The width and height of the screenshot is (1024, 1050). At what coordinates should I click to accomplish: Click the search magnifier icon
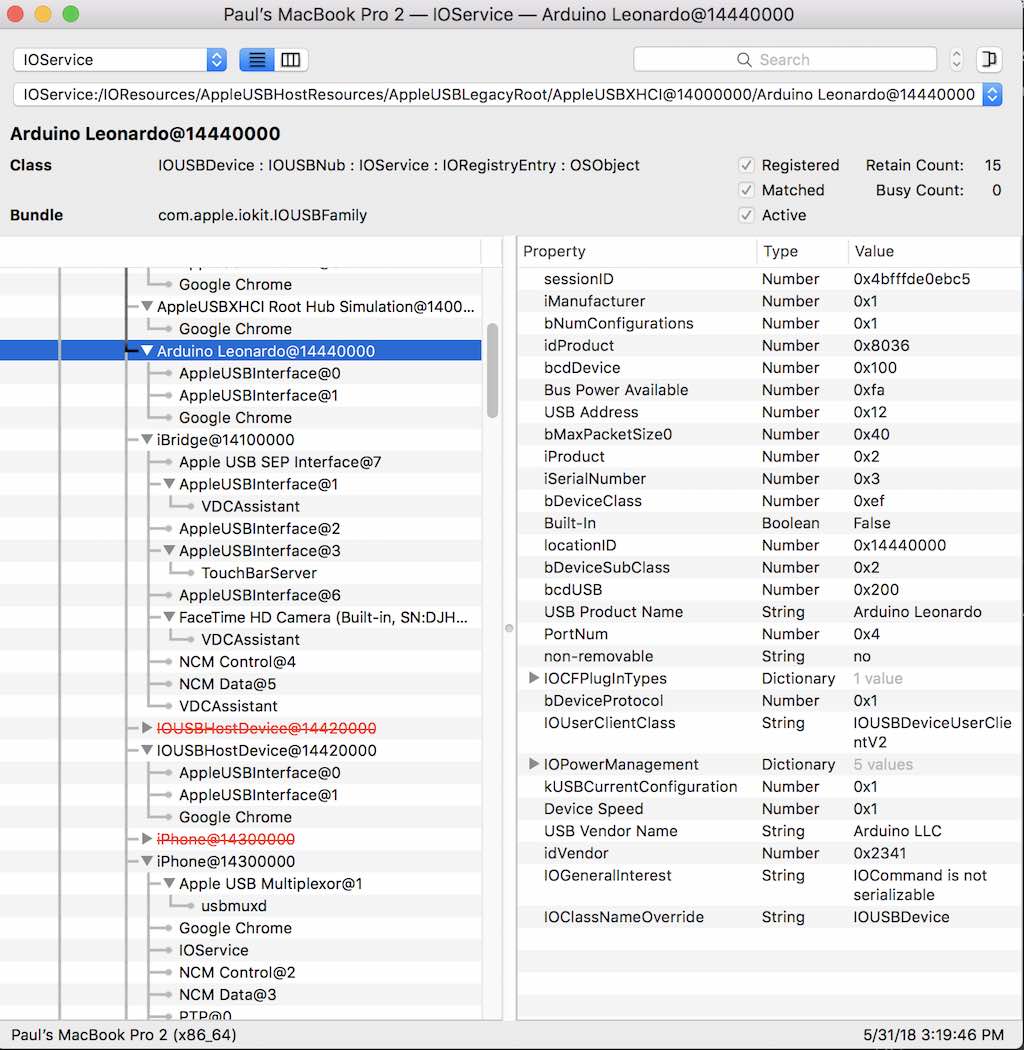pos(743,60)
